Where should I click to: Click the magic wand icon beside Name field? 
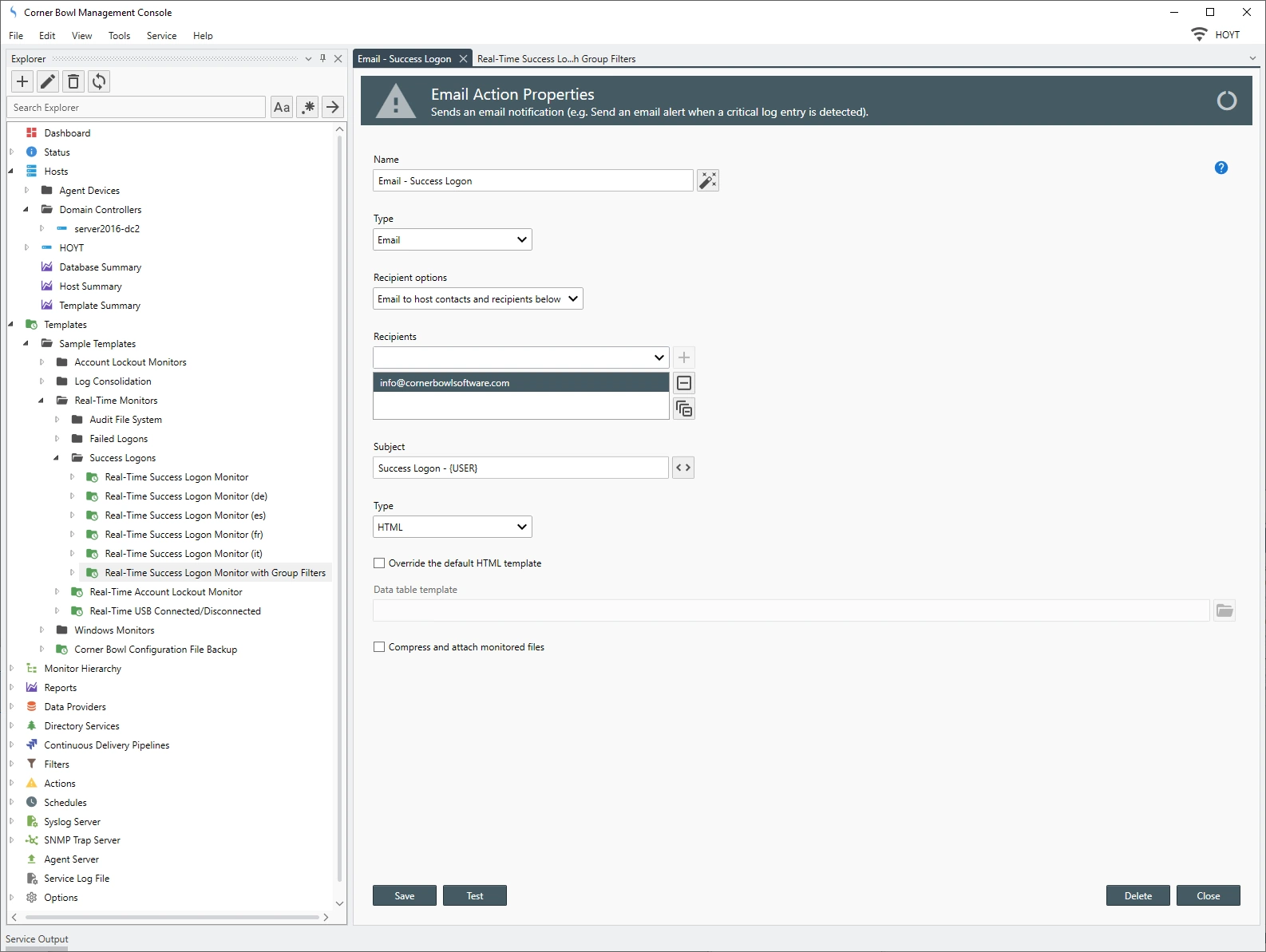(707, 181)
